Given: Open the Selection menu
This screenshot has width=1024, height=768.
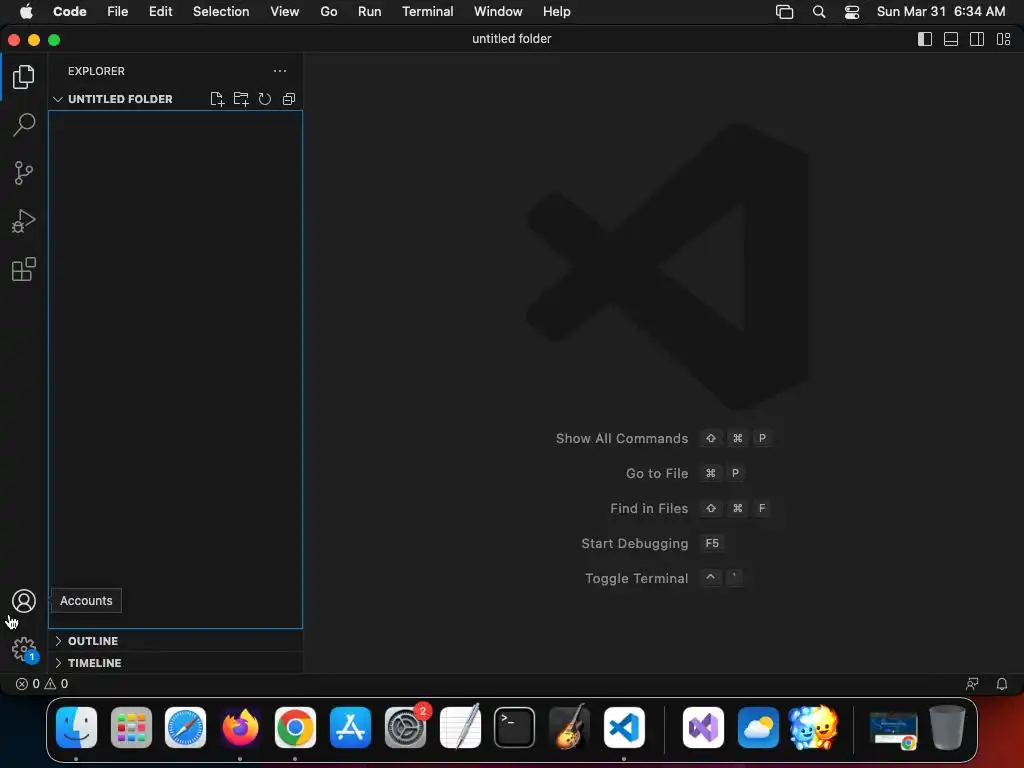Looking at the screenshot, I should pyautogui.click(x=221, y=12).
